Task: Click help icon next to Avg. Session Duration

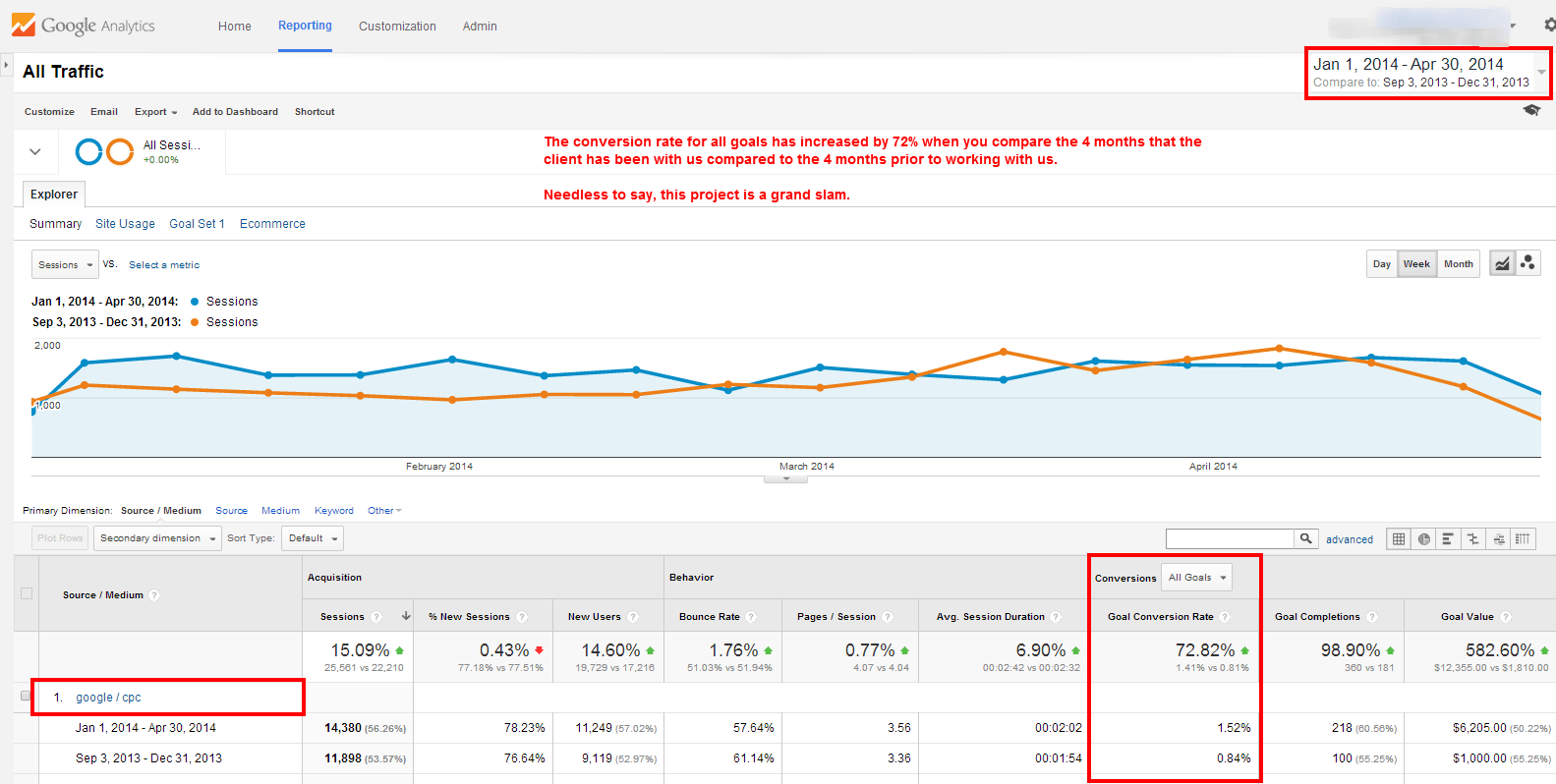Action: (x=1056, y=617)
